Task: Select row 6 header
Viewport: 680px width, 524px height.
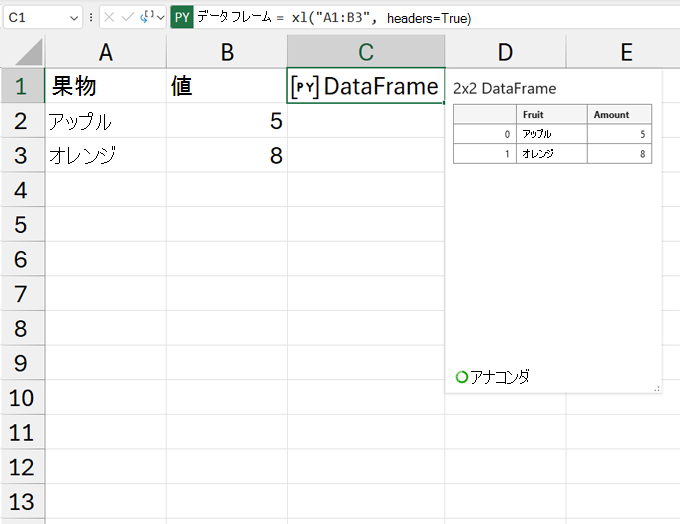Action: (x=22, y=259)
